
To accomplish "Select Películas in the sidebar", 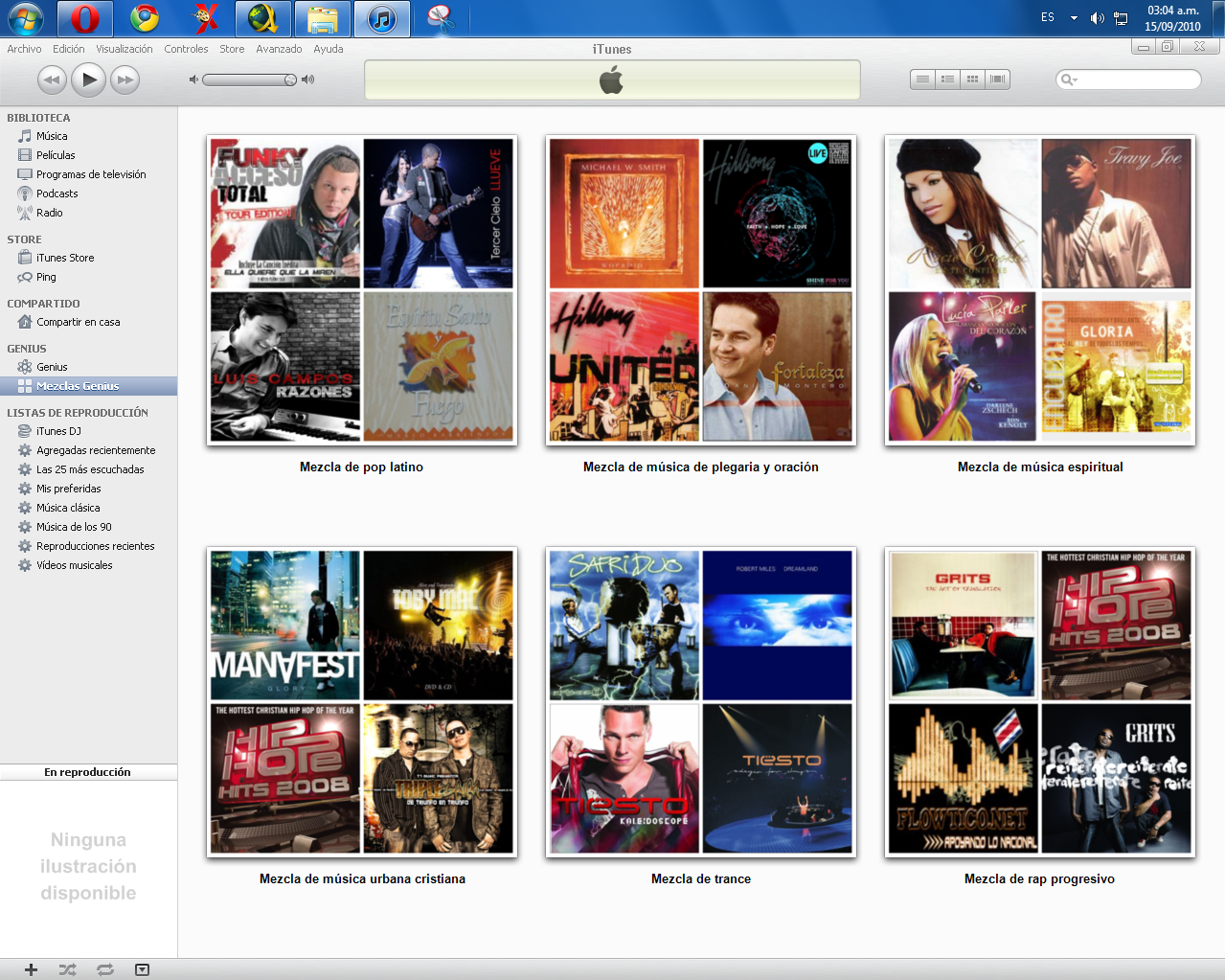I will coord(88,155).
